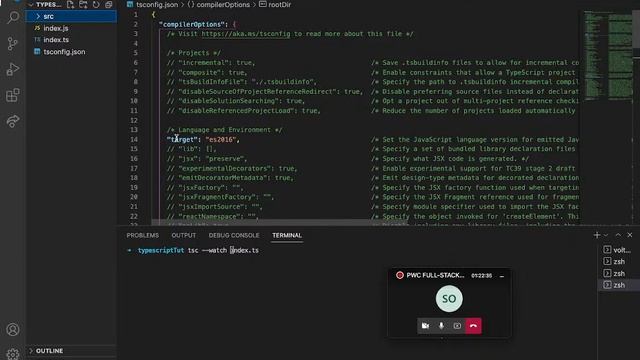Open the Search view in activity bar

(x=13, y=18)
